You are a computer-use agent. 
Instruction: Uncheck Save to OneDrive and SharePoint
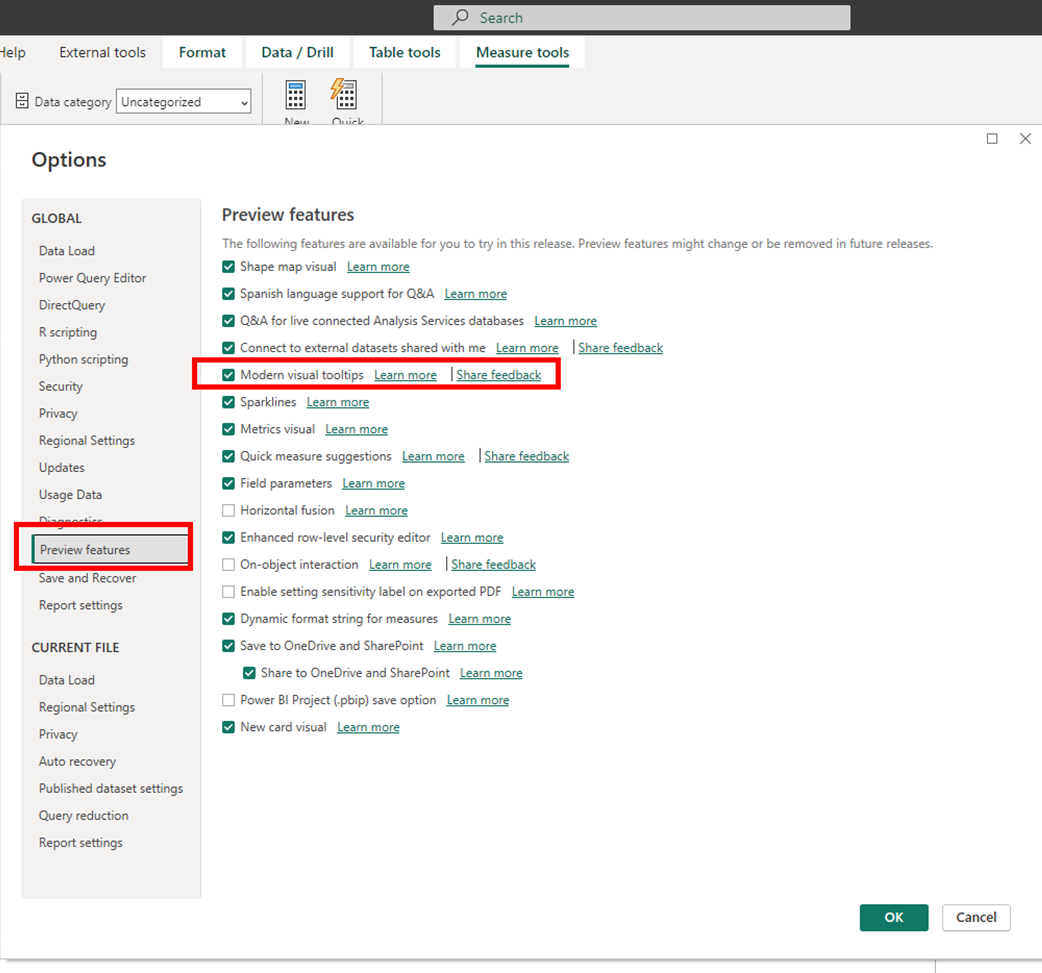coord(229,646)
